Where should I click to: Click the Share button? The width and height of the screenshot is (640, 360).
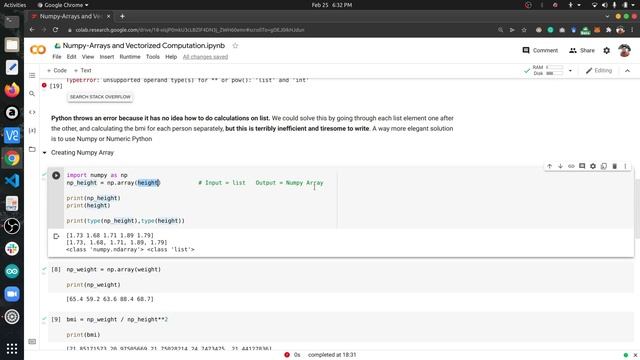tap(582, 50)
